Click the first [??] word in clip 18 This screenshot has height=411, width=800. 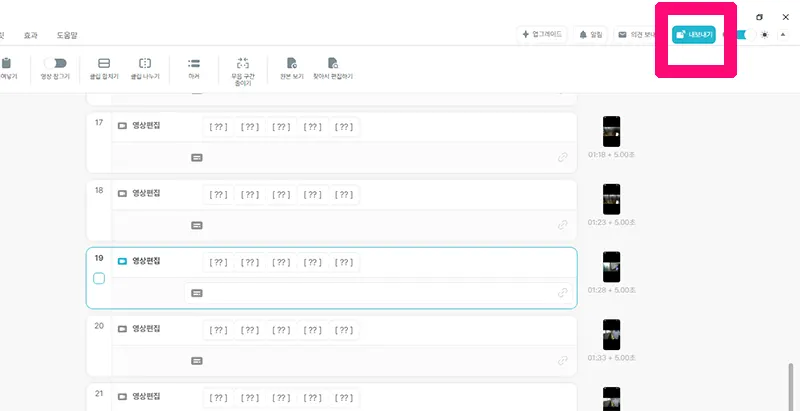218,195
